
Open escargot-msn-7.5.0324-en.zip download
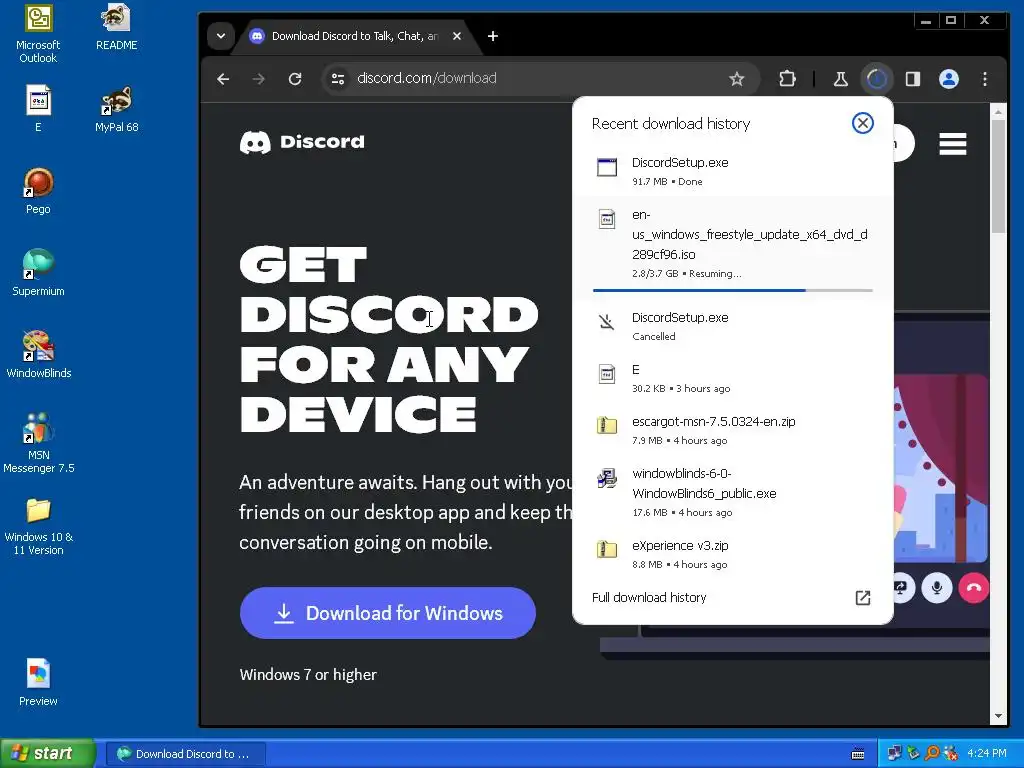(x=732, y=430)
